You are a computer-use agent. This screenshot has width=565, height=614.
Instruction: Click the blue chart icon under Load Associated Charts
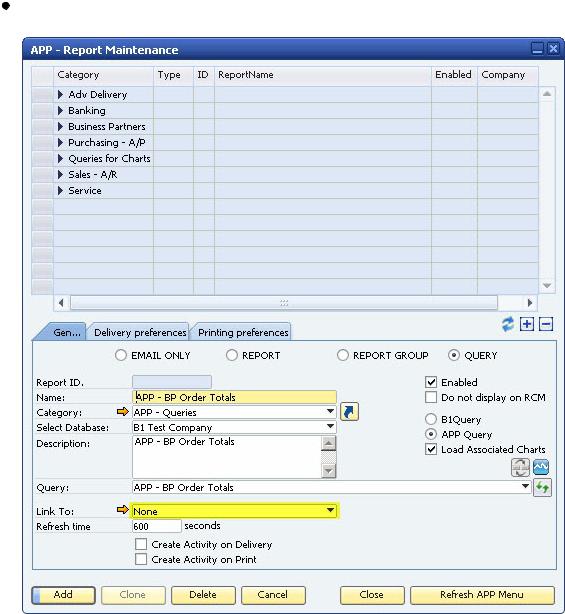[541, 467]
